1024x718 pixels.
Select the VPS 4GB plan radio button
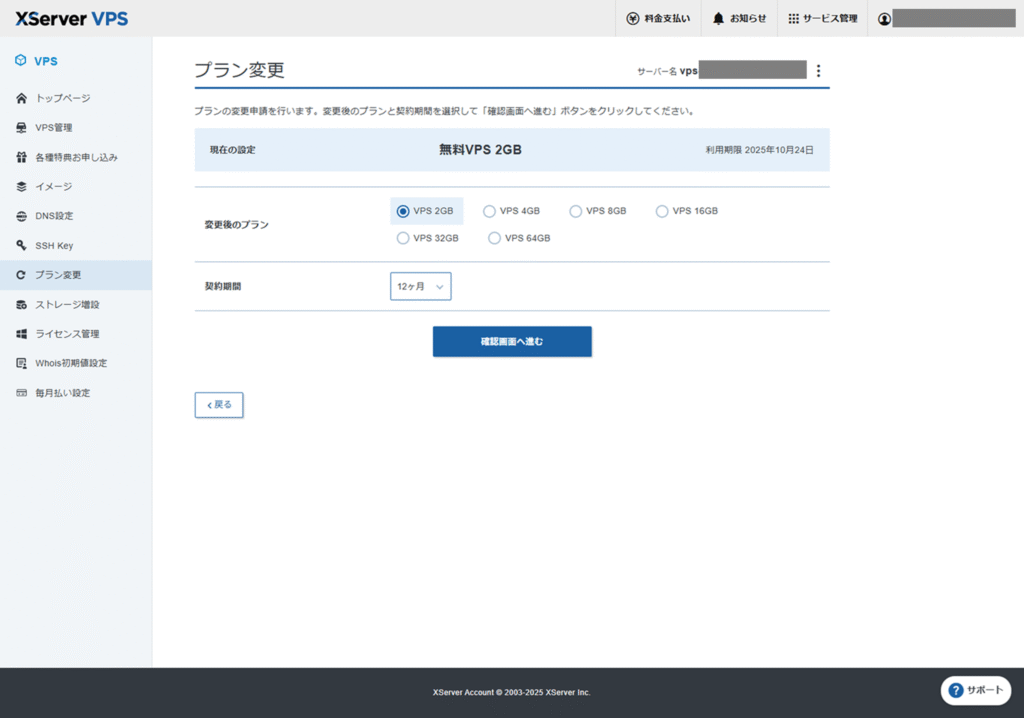489,211
